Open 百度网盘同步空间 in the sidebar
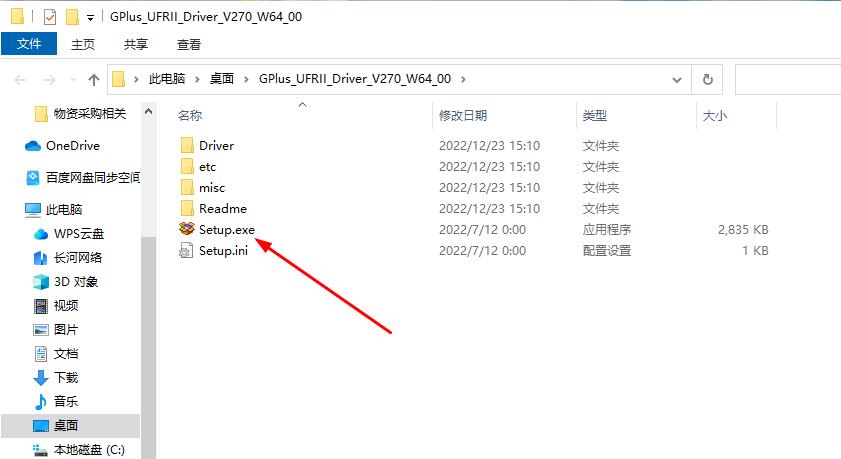This screenshot has height=459, width=841. [x=83, y=177]
